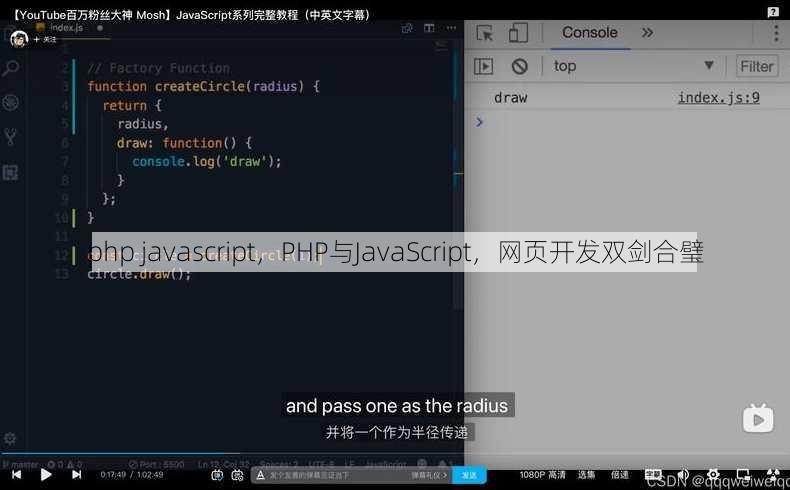The width and height of the screenshot is (790, 490).
Task: Clear the console with the clear icon
Action: tap(519, 66)
